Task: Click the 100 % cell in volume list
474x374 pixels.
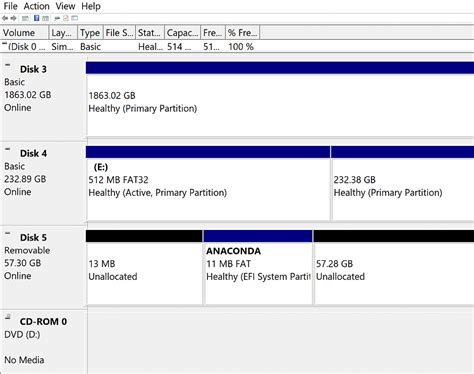Action: click(x=241, y=47)
